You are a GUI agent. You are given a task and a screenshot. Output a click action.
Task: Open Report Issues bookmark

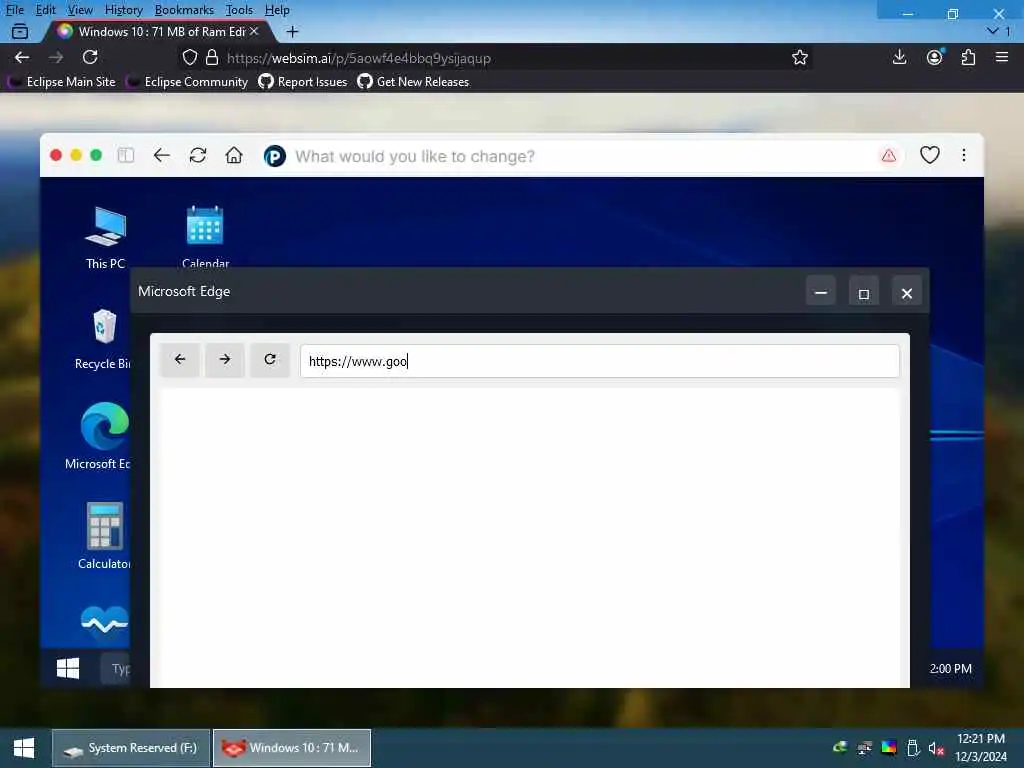tap(303, 82)
